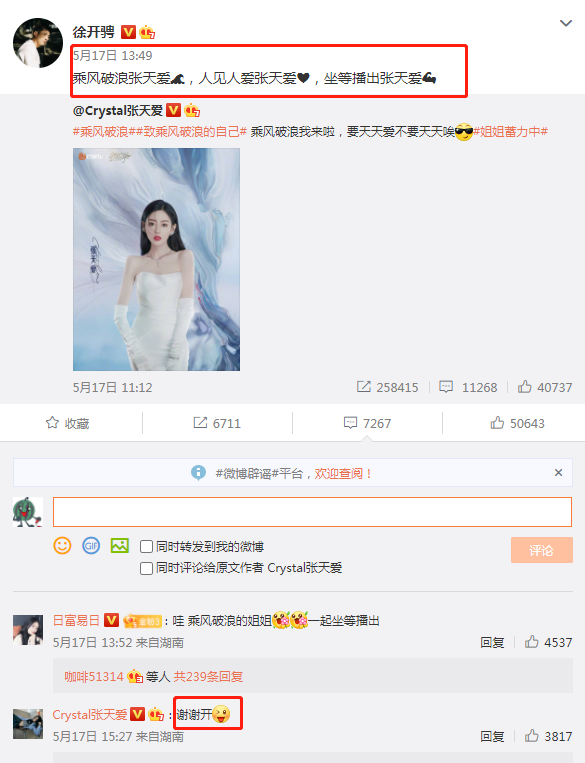Click the image upload icon
Screen dimensions: 585x763
click(120, 545)
